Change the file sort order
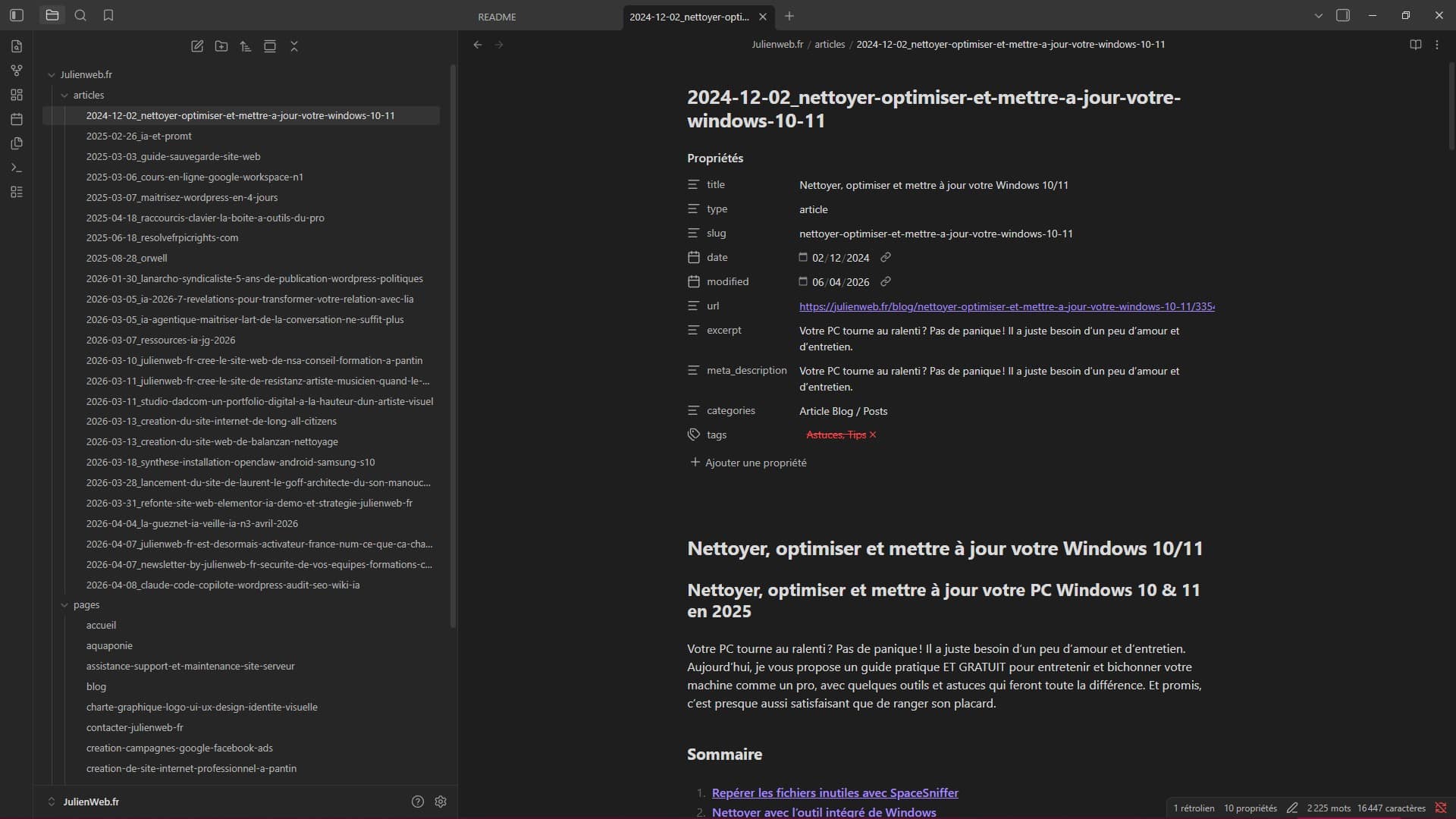Viewport: 1456px width, 819px height. tap(246, 46)
